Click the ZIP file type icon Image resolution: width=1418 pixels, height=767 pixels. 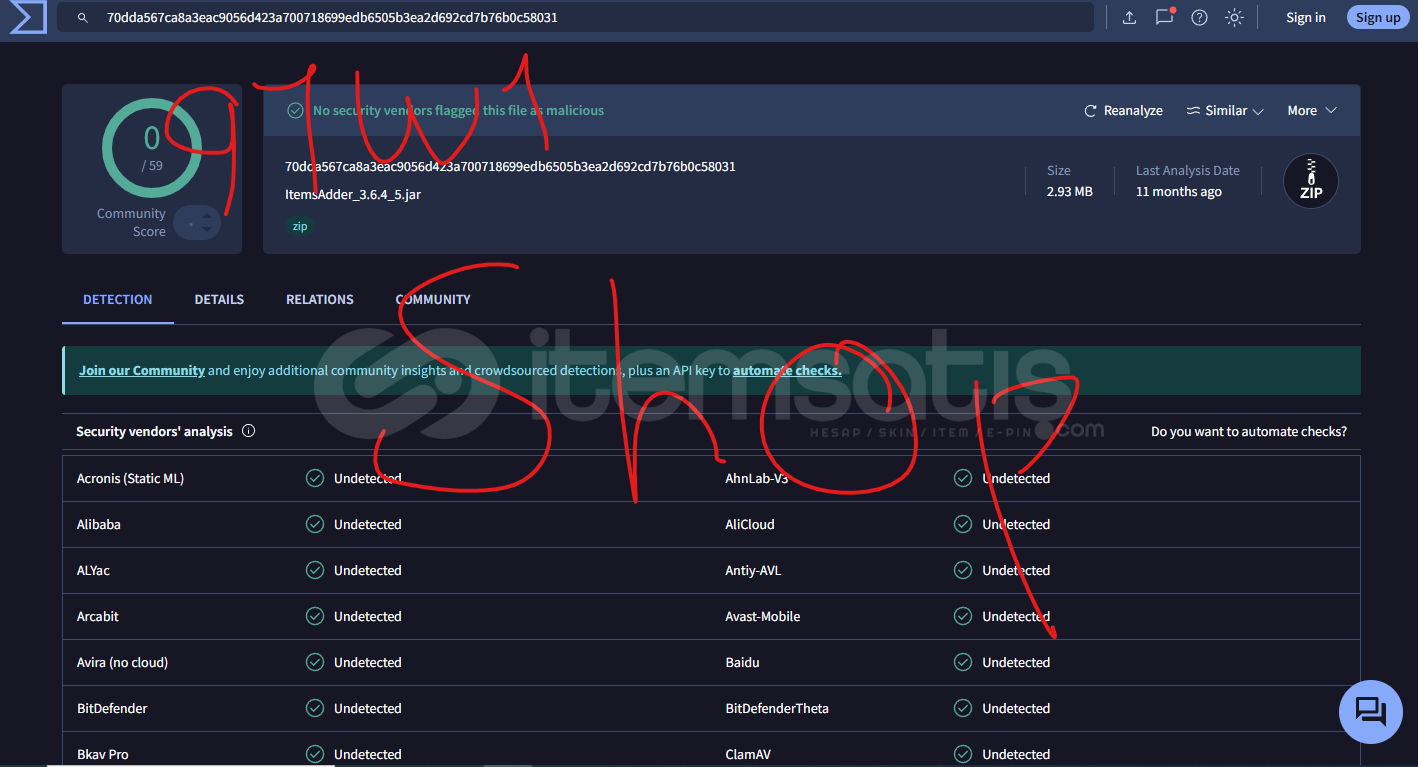tap(1311, 181)
